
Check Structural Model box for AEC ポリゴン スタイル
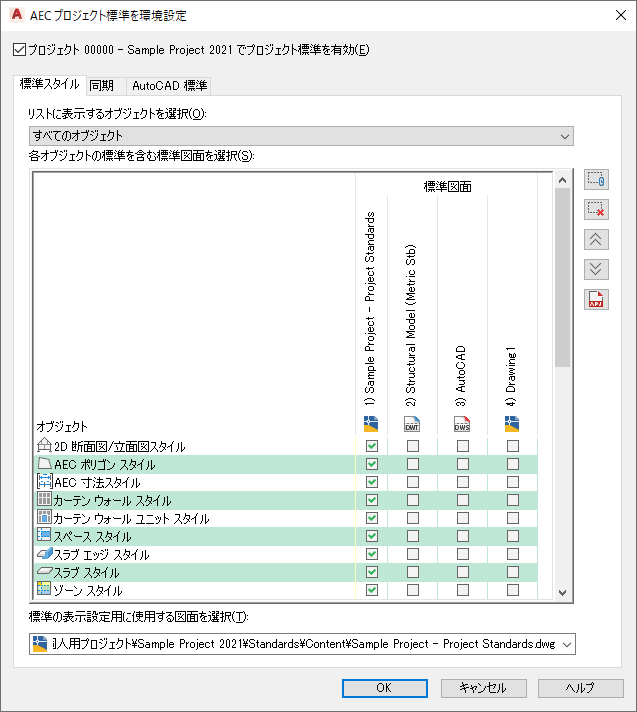(412, 465)
